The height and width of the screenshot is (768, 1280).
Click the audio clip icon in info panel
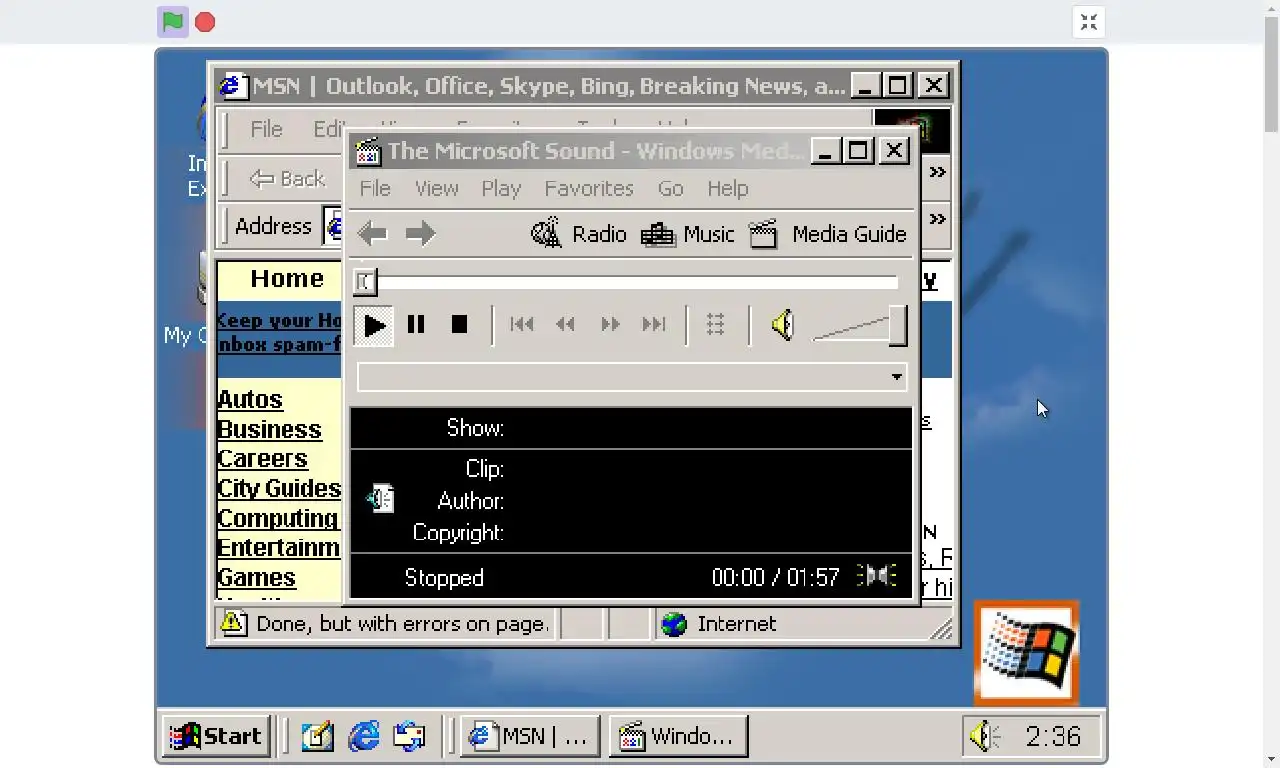[x=380, y=498]
